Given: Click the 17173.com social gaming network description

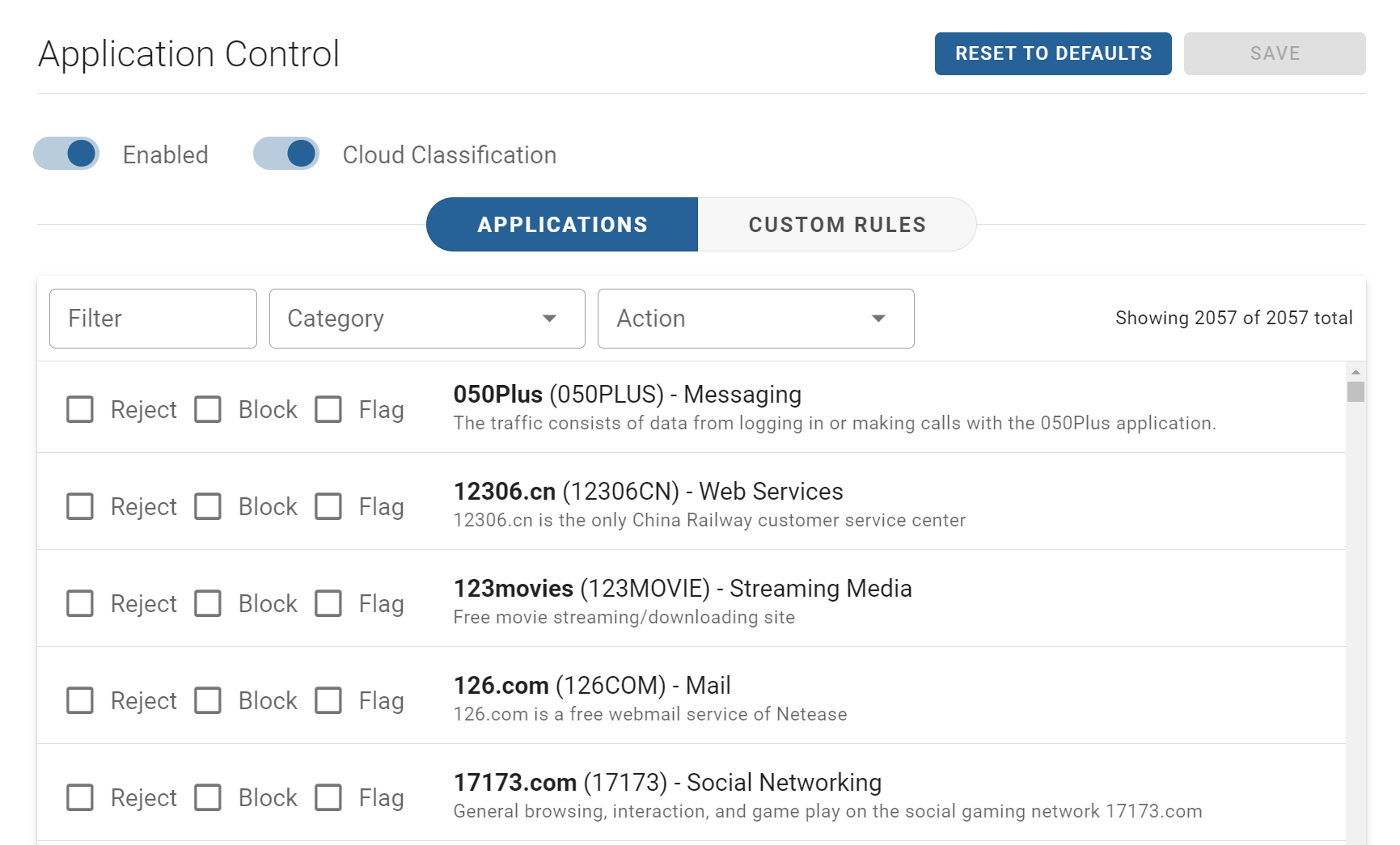Looking at the screenshot, I should (827, 812).
